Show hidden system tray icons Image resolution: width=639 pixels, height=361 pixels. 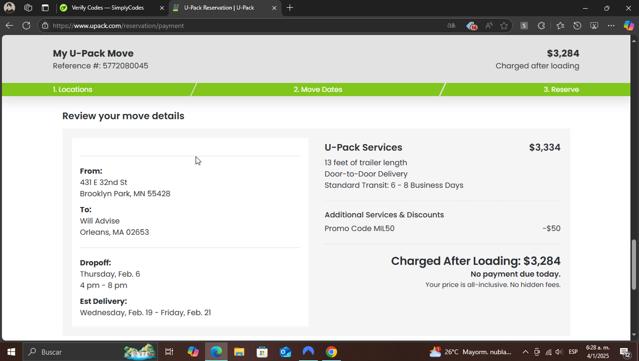(x=525, y=352)
